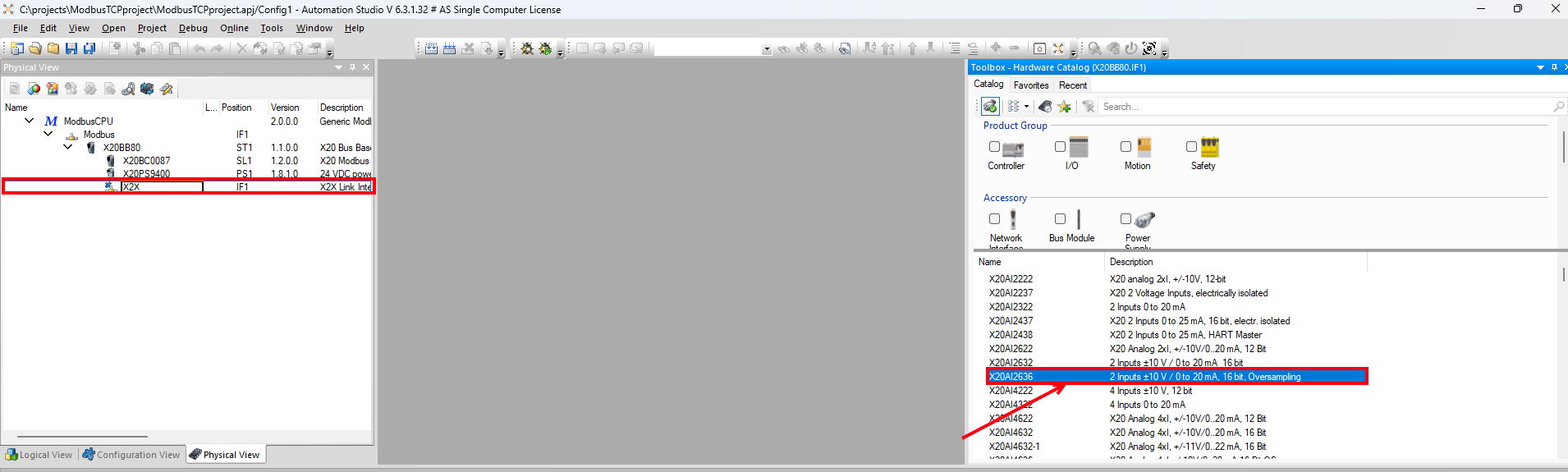Click the colored blocks icon in Physical View toolbar
The image size is (1568, 472).
(x=53, y=89)
